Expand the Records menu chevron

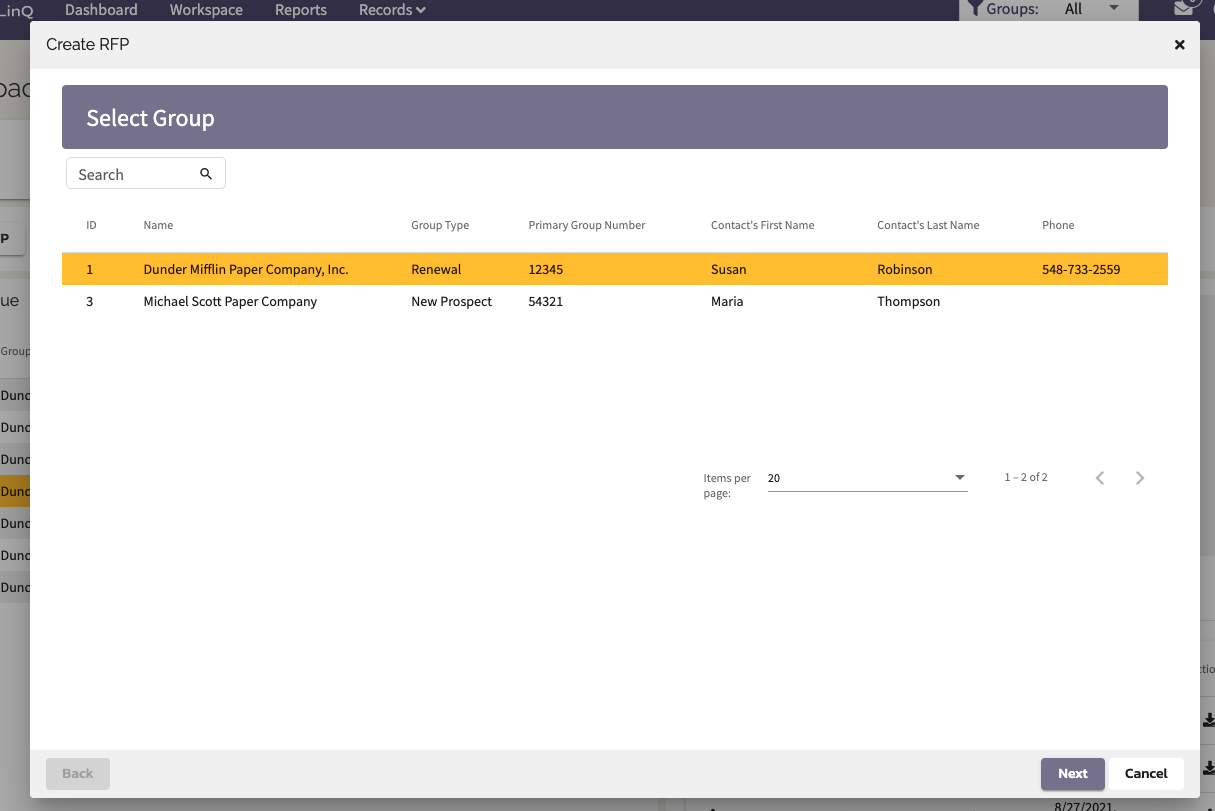[x=419, y=10]
